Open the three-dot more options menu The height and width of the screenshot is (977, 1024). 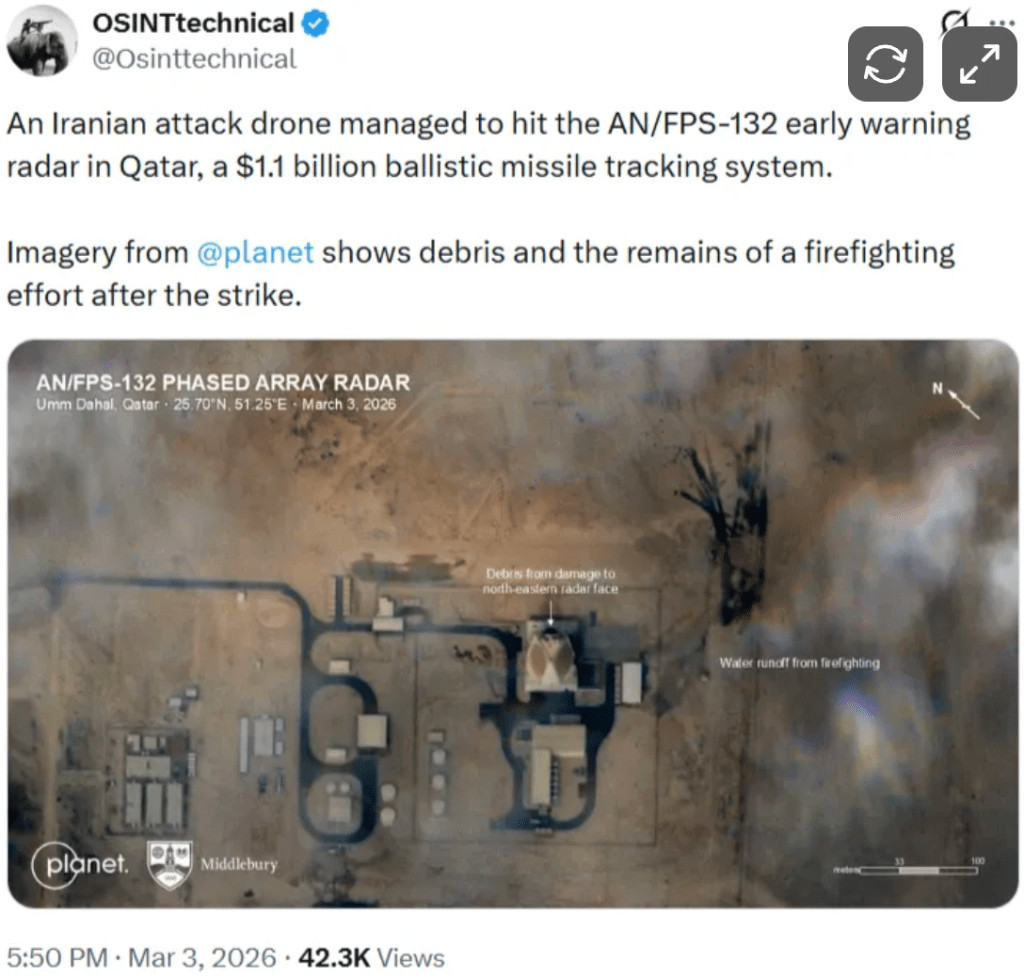(1002, 22)
